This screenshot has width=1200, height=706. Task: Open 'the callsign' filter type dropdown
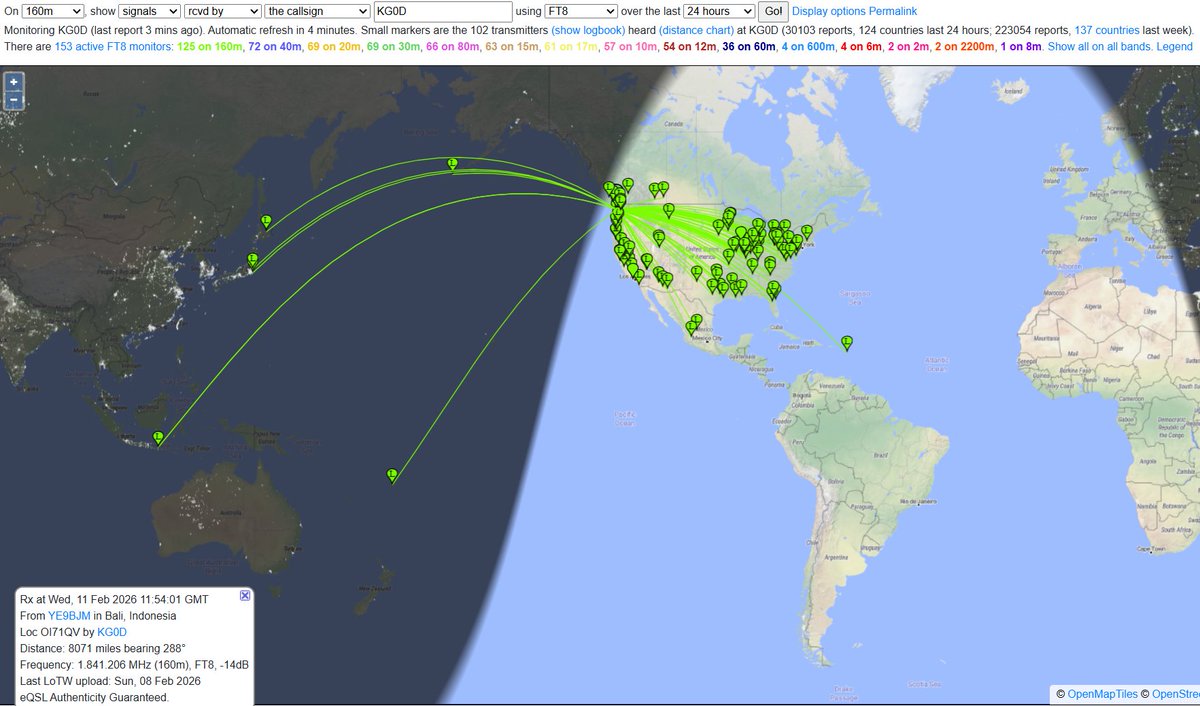[316, 11]
